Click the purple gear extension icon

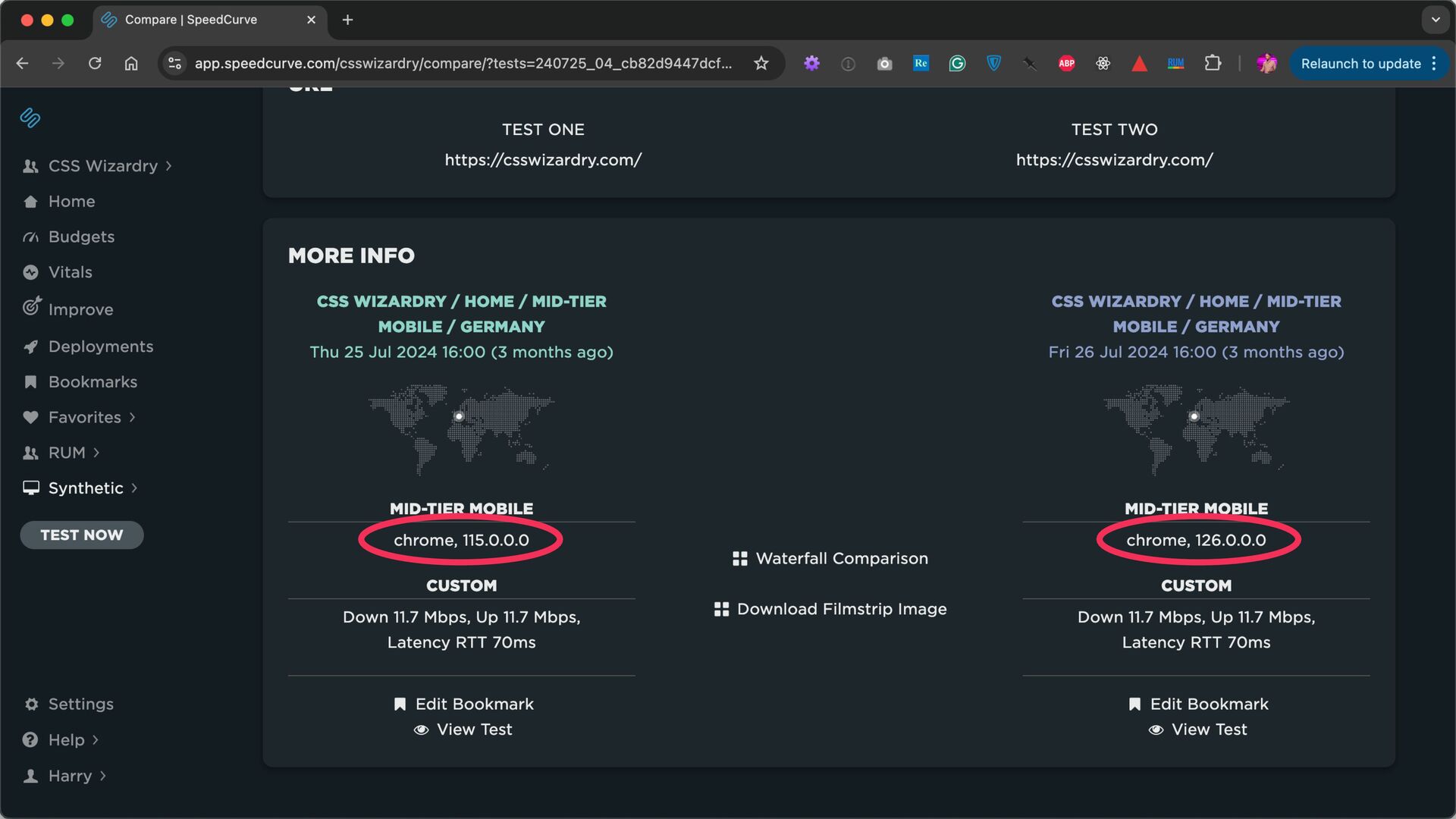811,64
